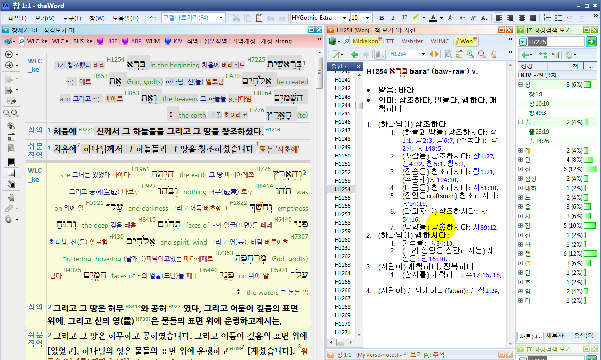Open the second menu bar item
Screen dimensions: 601x360
click(45, 18)
